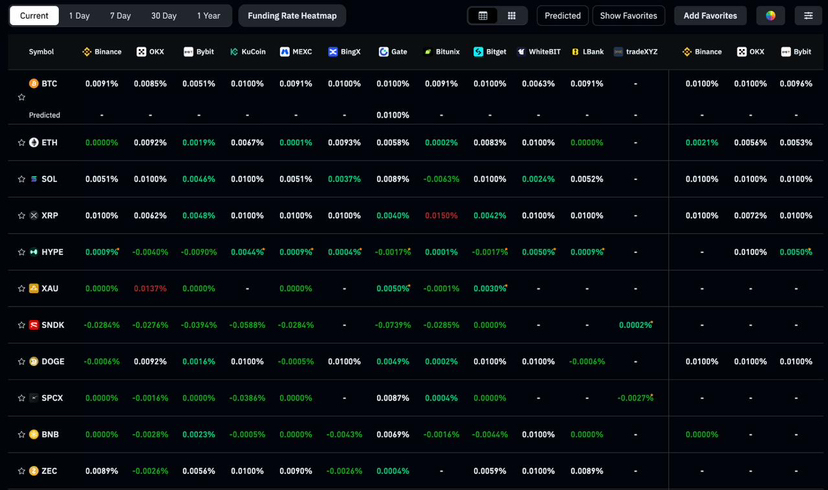828x490 pixels.
Task: Click the Symbol column header
Action: (41, 52)
